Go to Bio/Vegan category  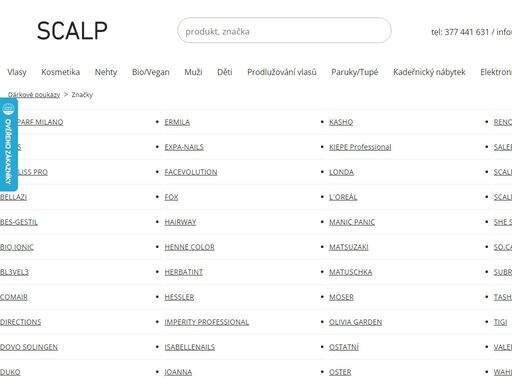tap(151, 72)
